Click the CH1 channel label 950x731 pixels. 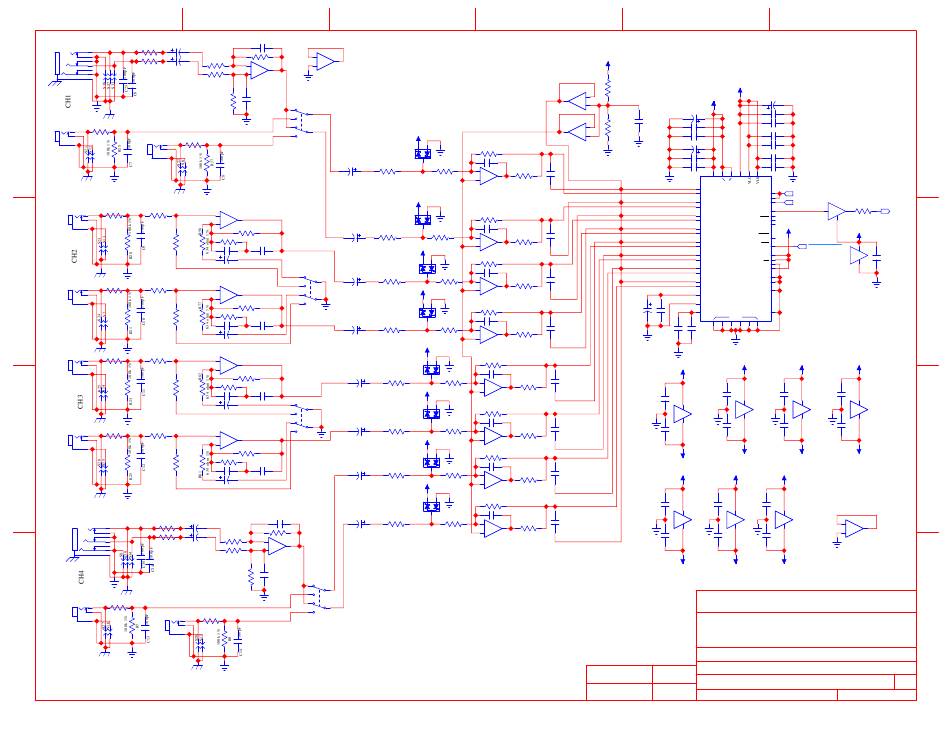coord(68,101)
